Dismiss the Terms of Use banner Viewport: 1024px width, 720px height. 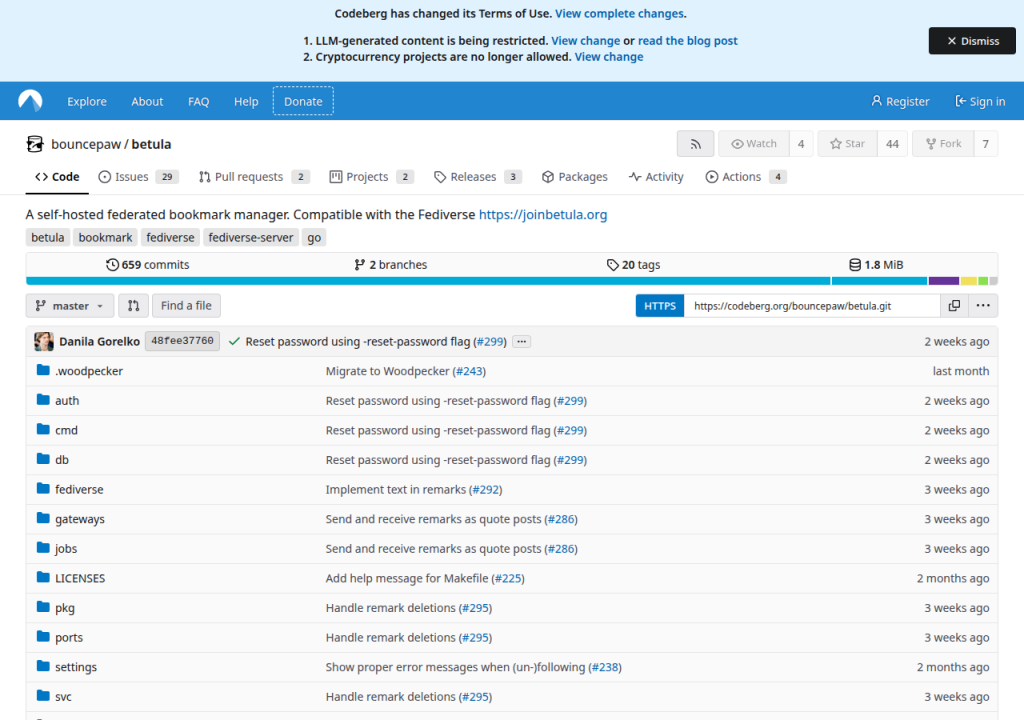pos(972,41)
